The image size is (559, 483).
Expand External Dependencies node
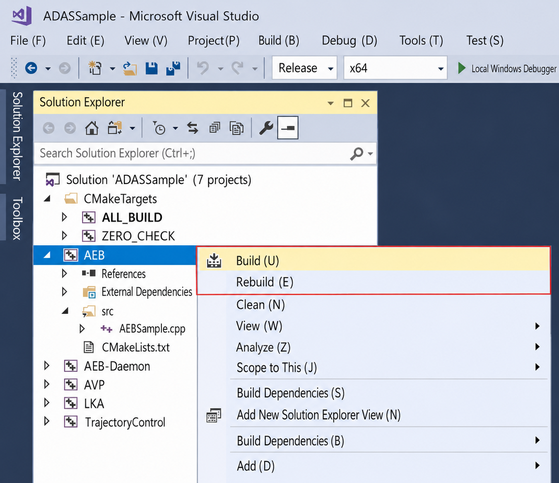(64, 292)
